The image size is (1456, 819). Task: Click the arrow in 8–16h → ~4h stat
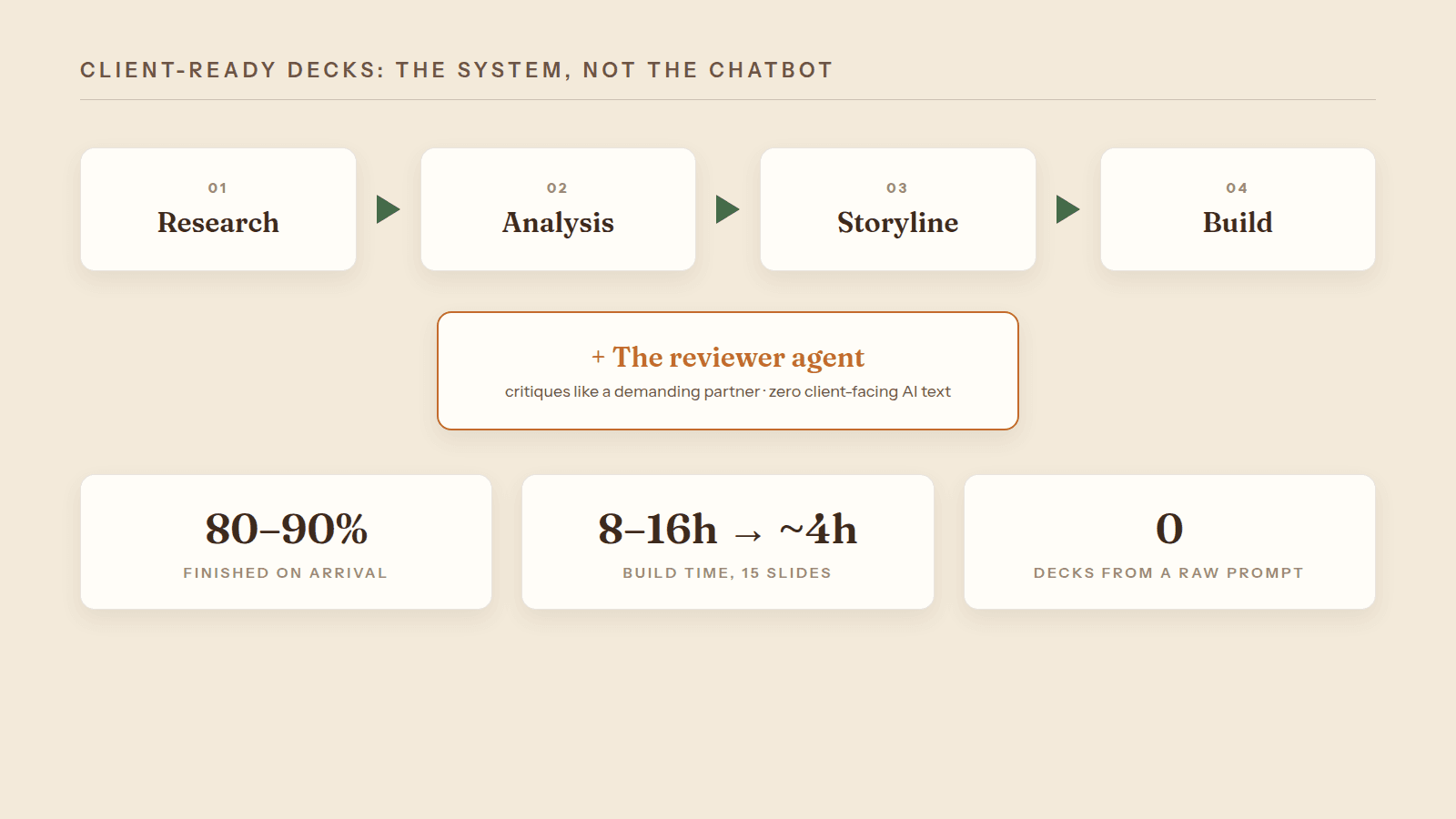[x=748, y=535]
